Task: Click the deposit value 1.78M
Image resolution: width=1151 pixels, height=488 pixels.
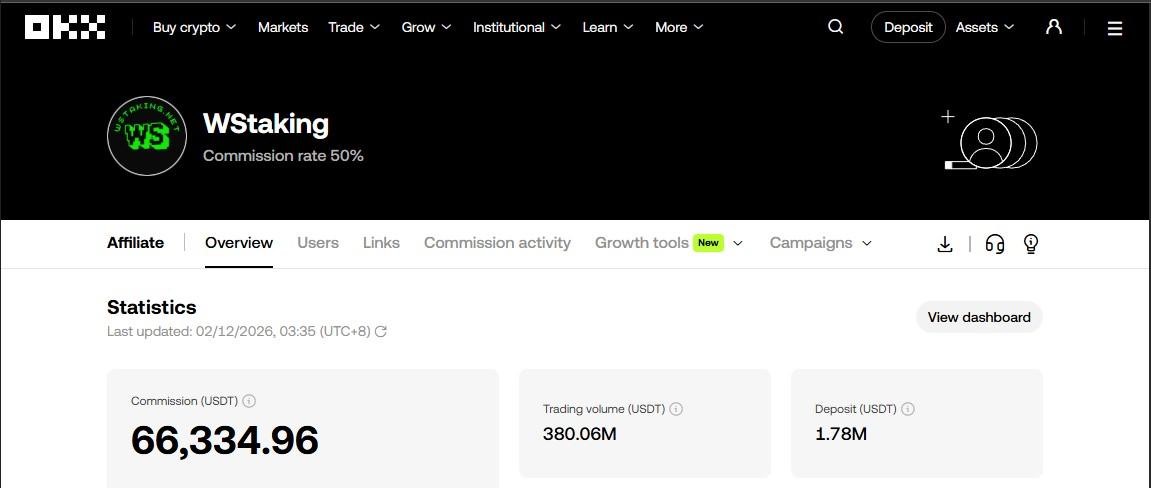Action: (x=841, y=434)
